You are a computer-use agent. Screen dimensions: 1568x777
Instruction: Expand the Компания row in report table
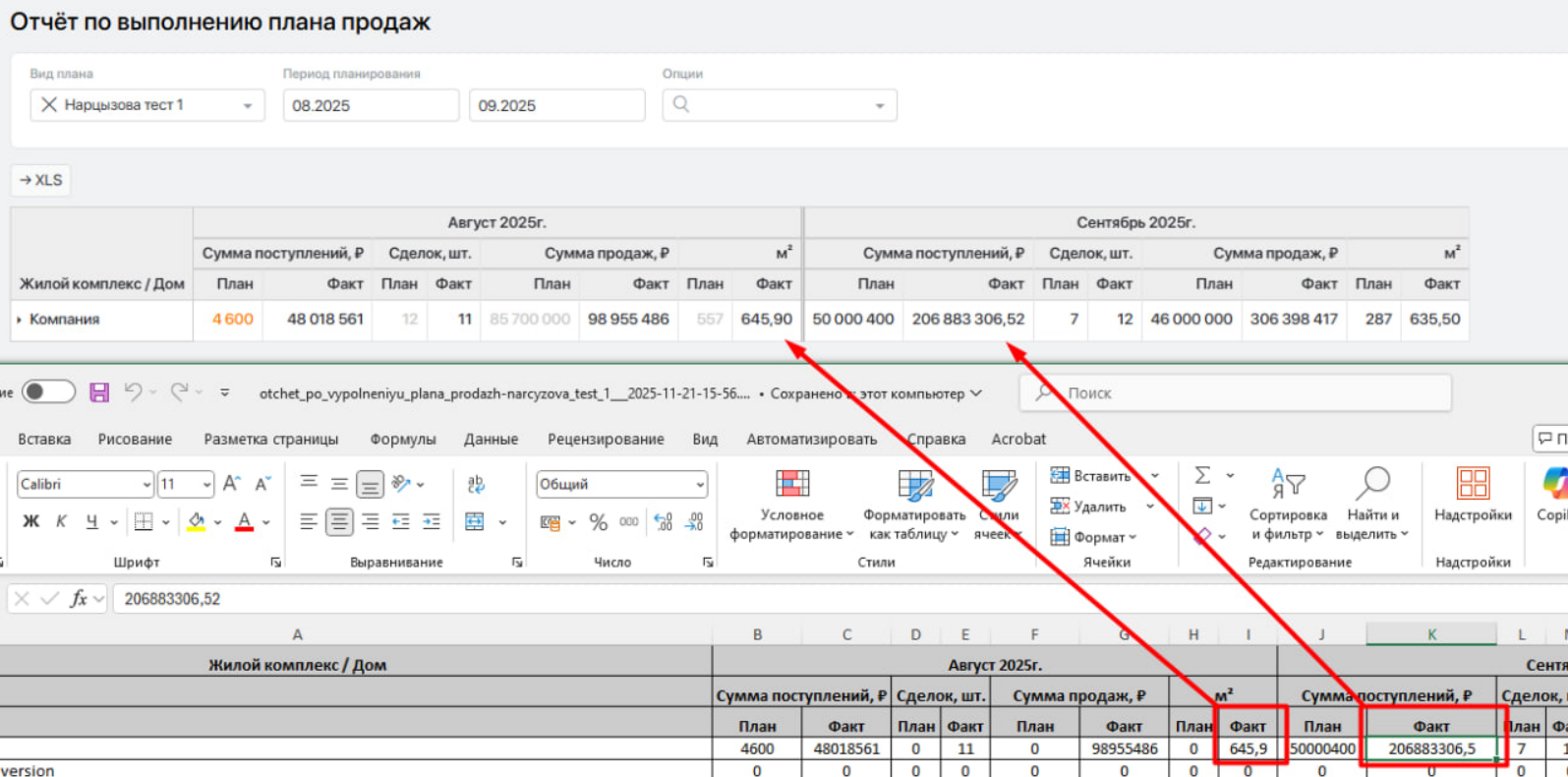tap(19, 320)
